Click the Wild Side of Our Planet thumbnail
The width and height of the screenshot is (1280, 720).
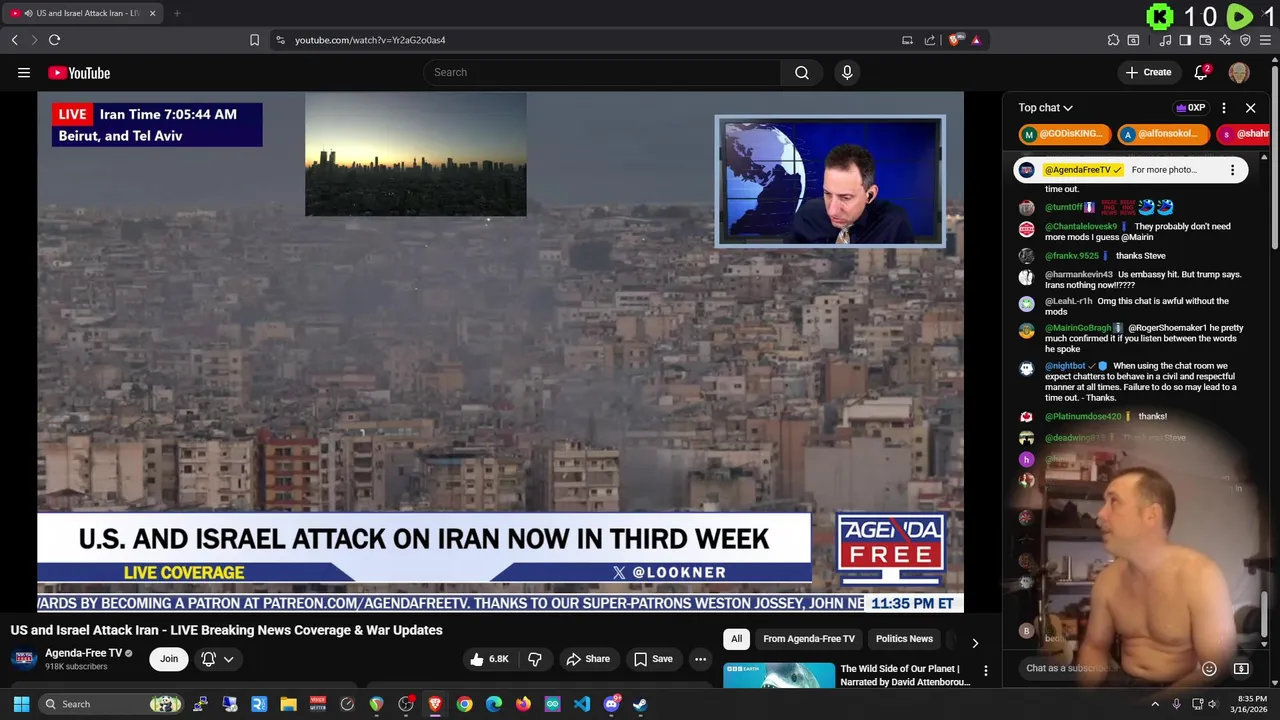pyautogui.click(x=779, y=675)
